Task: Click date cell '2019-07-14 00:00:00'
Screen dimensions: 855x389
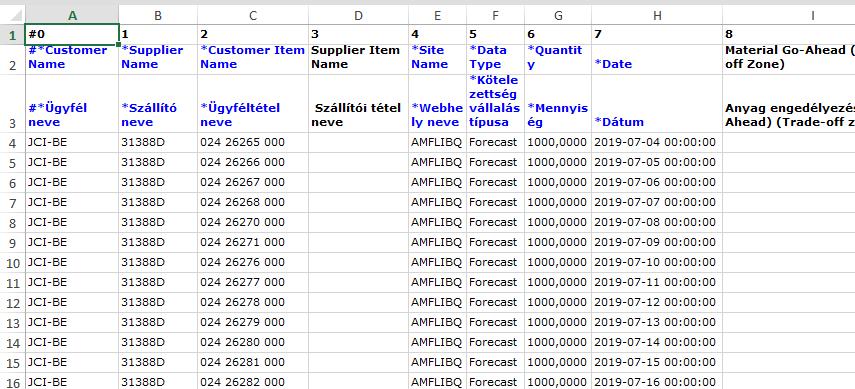Action: coord(657,343)
